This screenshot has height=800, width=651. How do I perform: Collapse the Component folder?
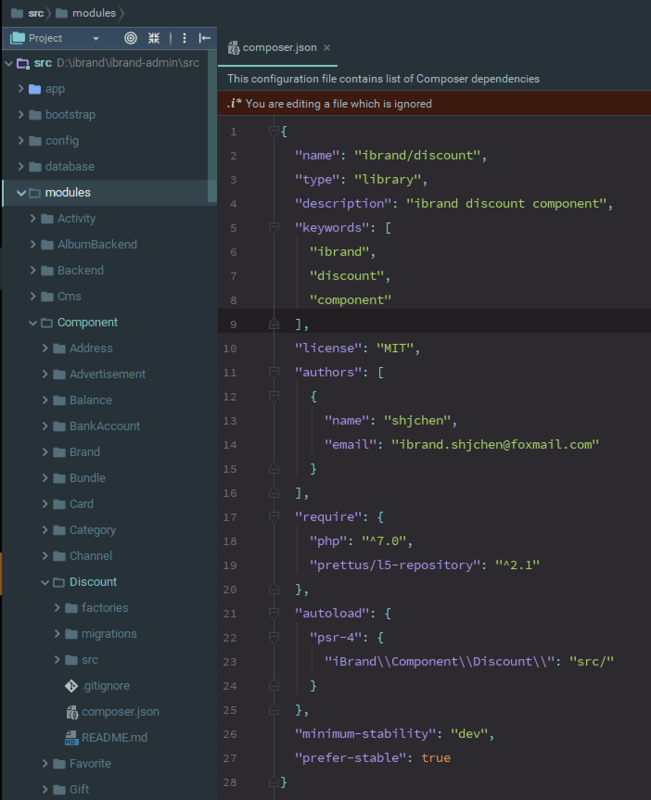click(33, 323)
